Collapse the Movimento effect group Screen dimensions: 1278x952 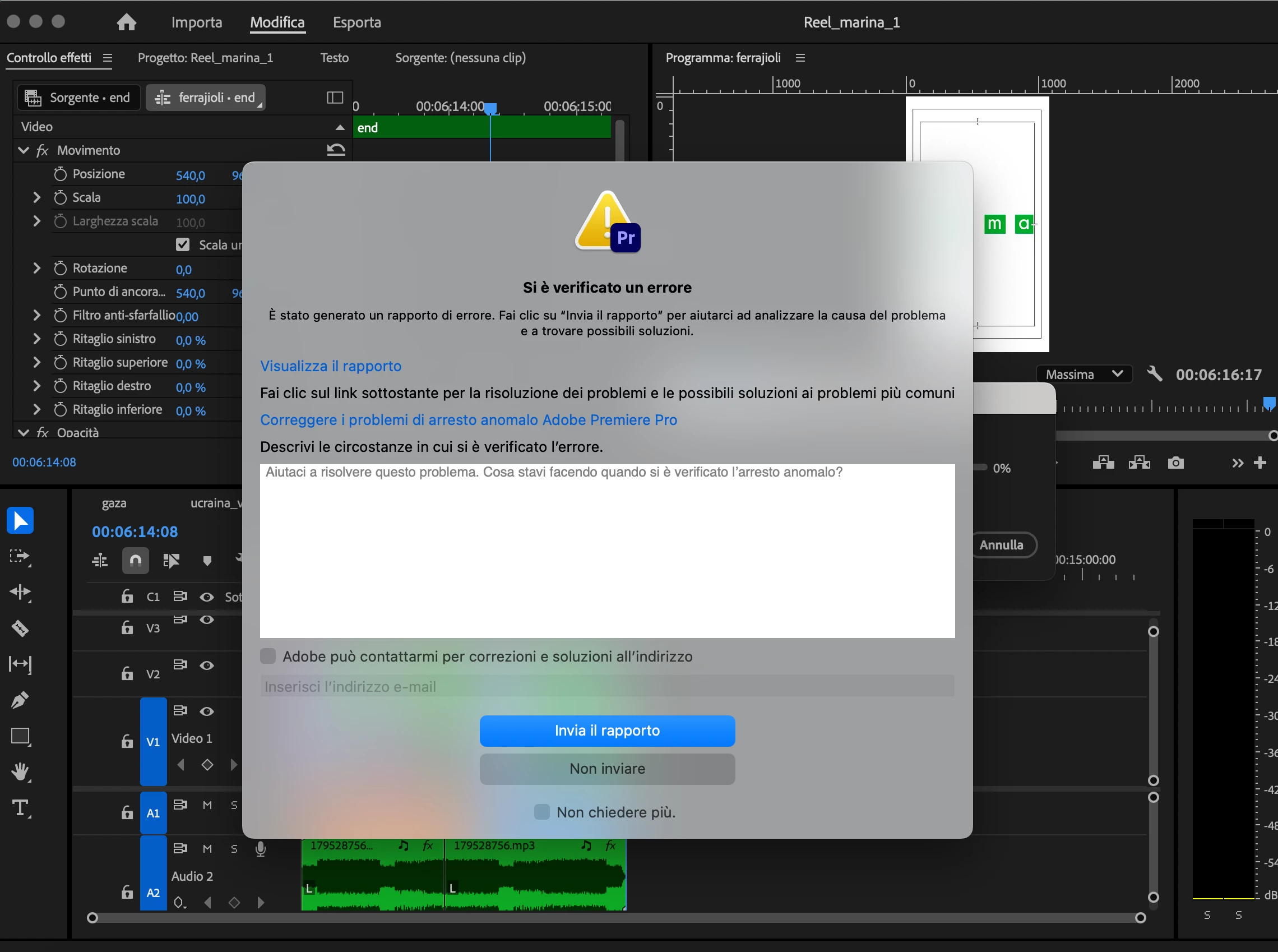24,150
